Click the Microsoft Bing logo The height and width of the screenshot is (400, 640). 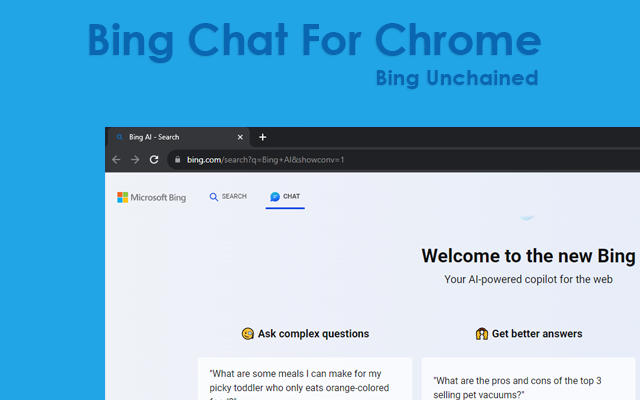[x=151, y=198]
